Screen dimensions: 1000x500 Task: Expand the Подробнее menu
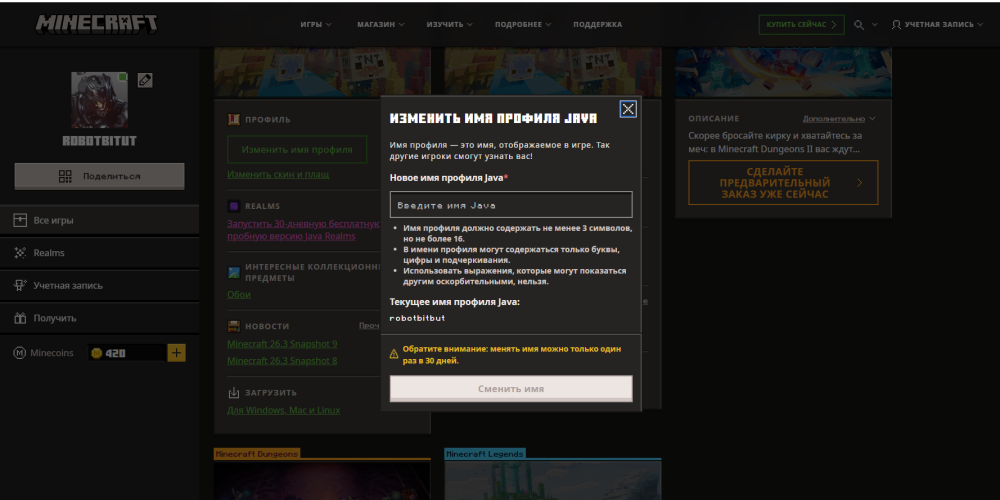pyautogui.click(x=523, y=25)
